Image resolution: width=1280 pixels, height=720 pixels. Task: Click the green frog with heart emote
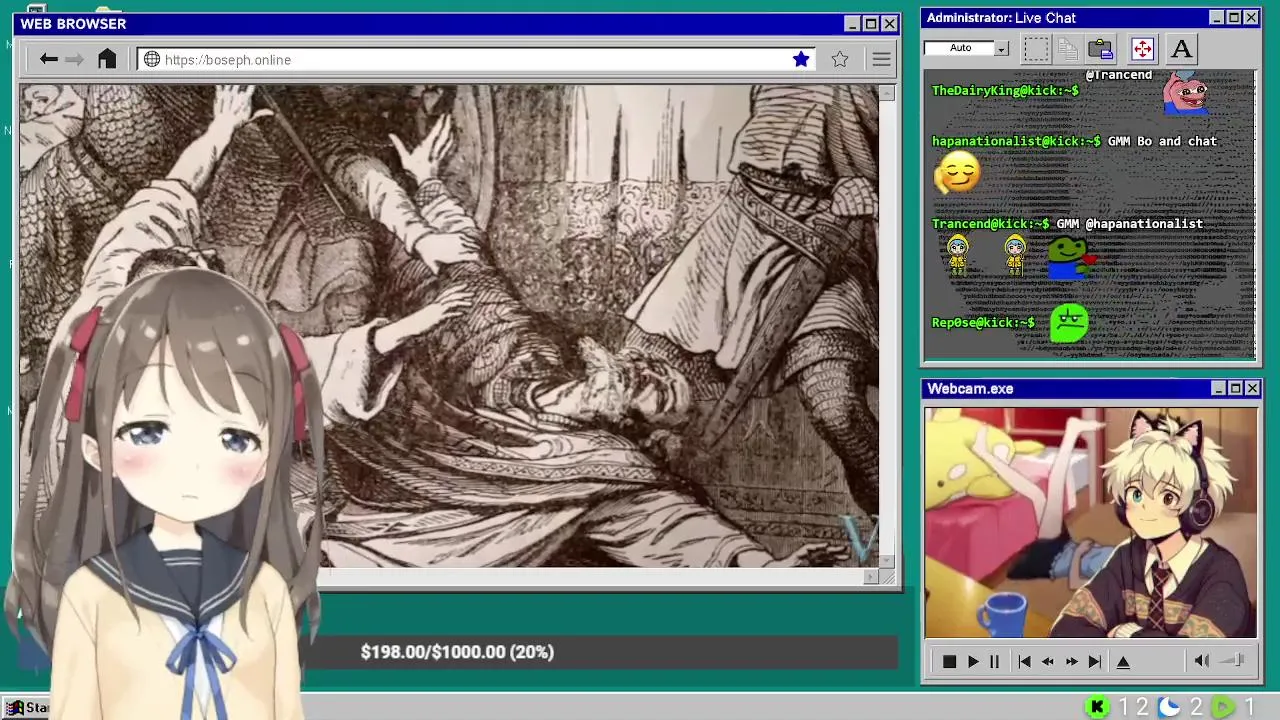click(x=1071, y=257)
